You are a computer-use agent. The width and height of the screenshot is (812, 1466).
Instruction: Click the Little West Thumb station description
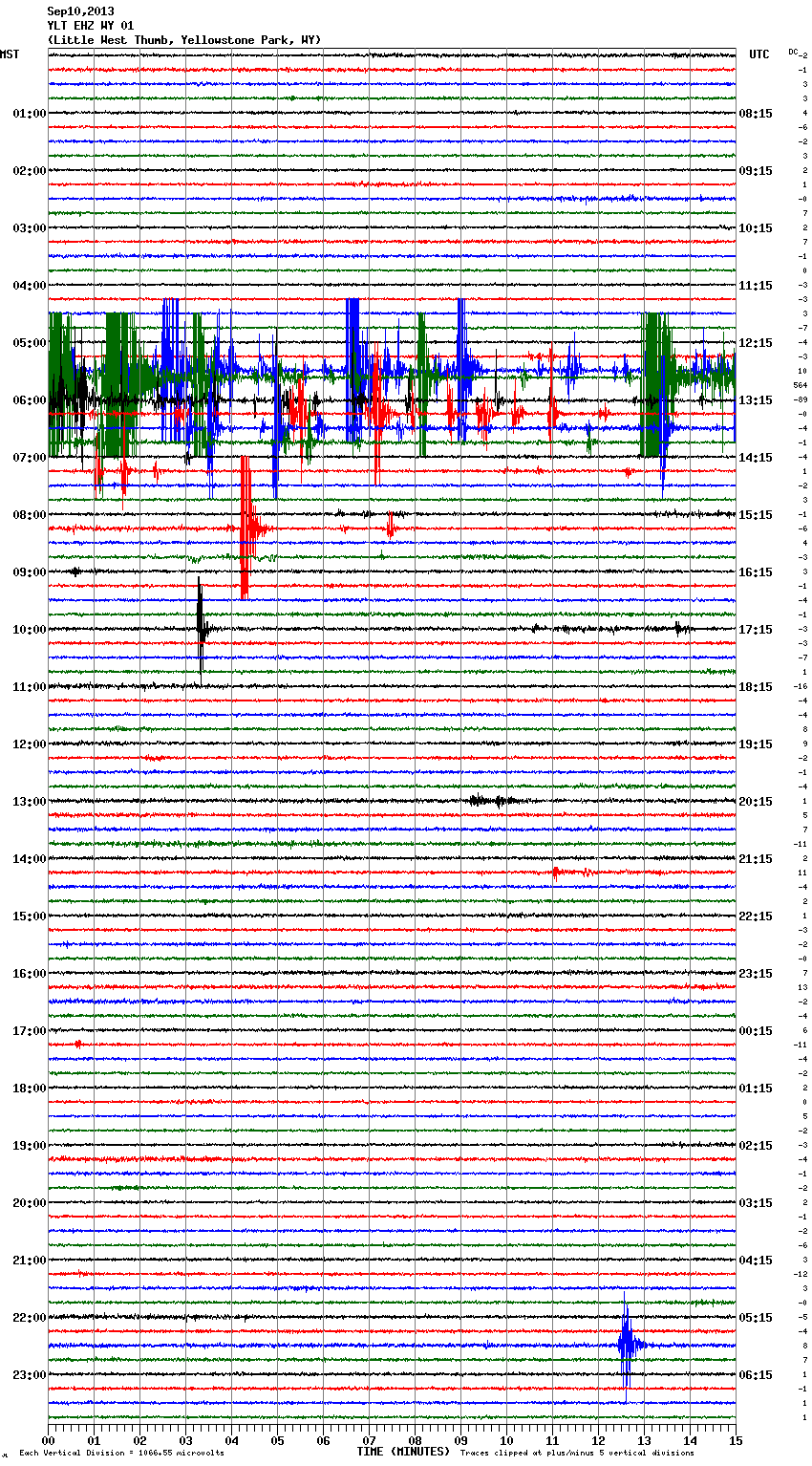(184, 40)
